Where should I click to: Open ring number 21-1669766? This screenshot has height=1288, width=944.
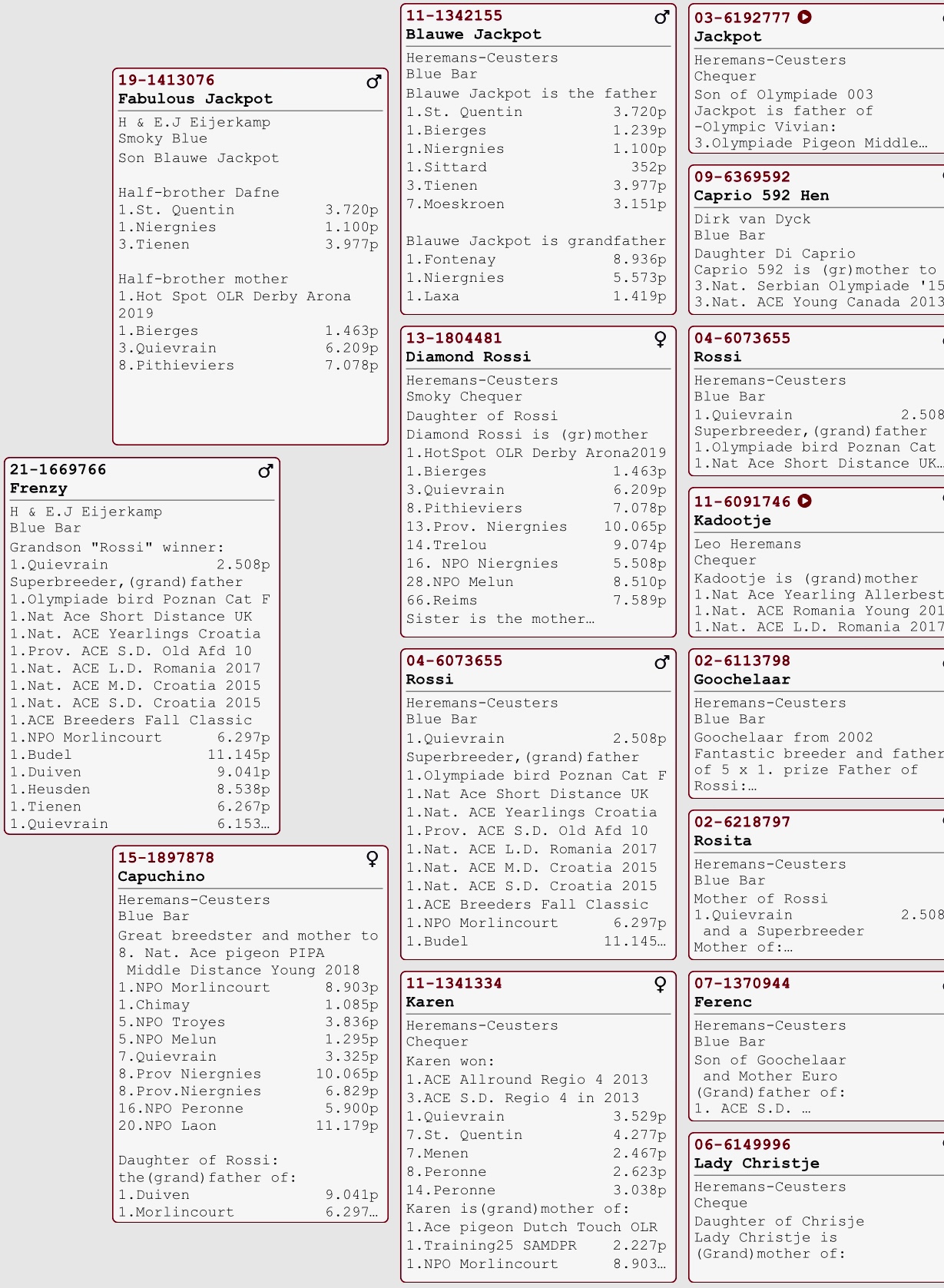58,469
